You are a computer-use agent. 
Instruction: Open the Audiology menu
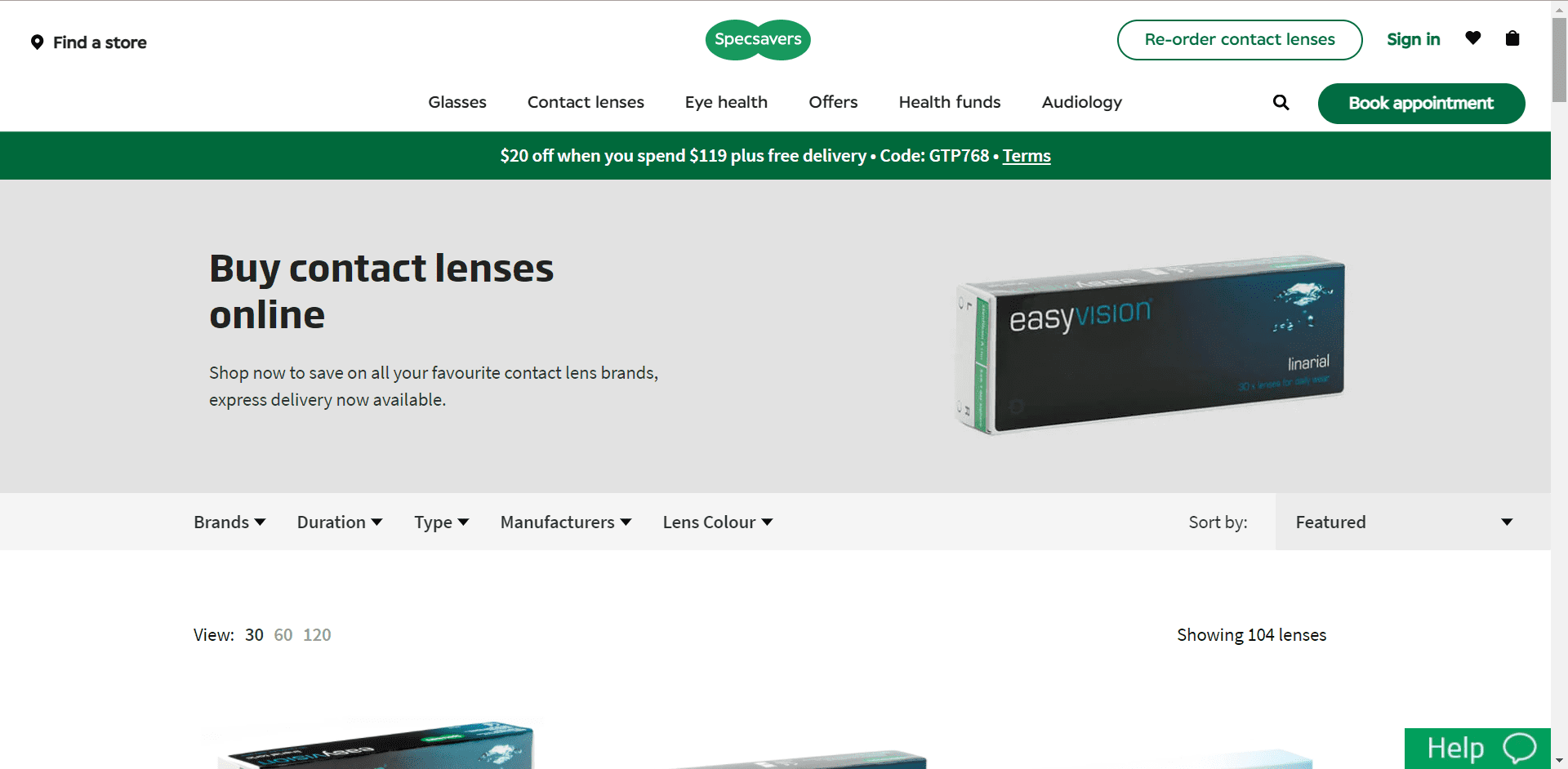point(1081,102)
